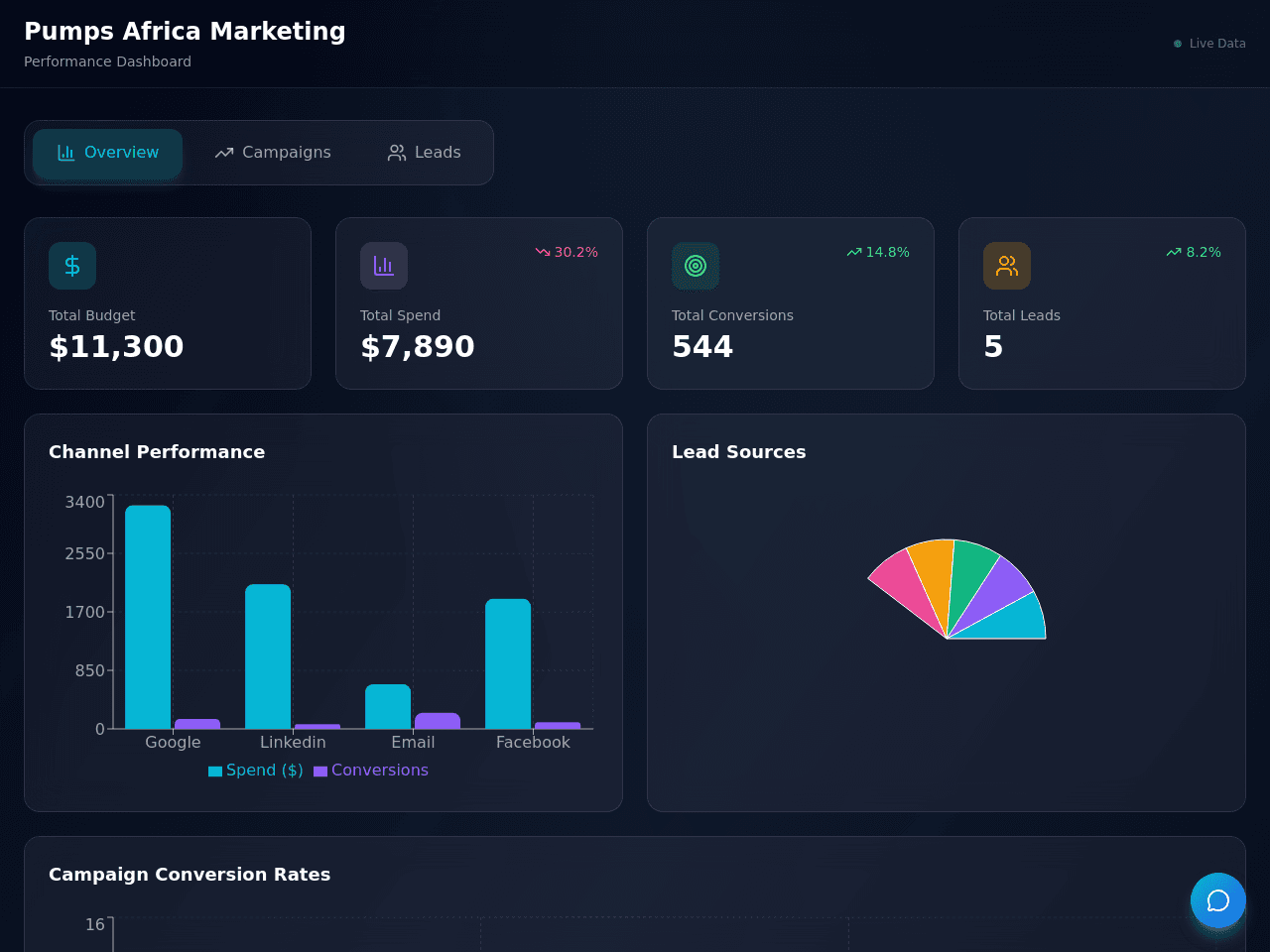1270x952 pixels.
Task: Click the dollar icon on Total Budget card
Action: point(72,266)
